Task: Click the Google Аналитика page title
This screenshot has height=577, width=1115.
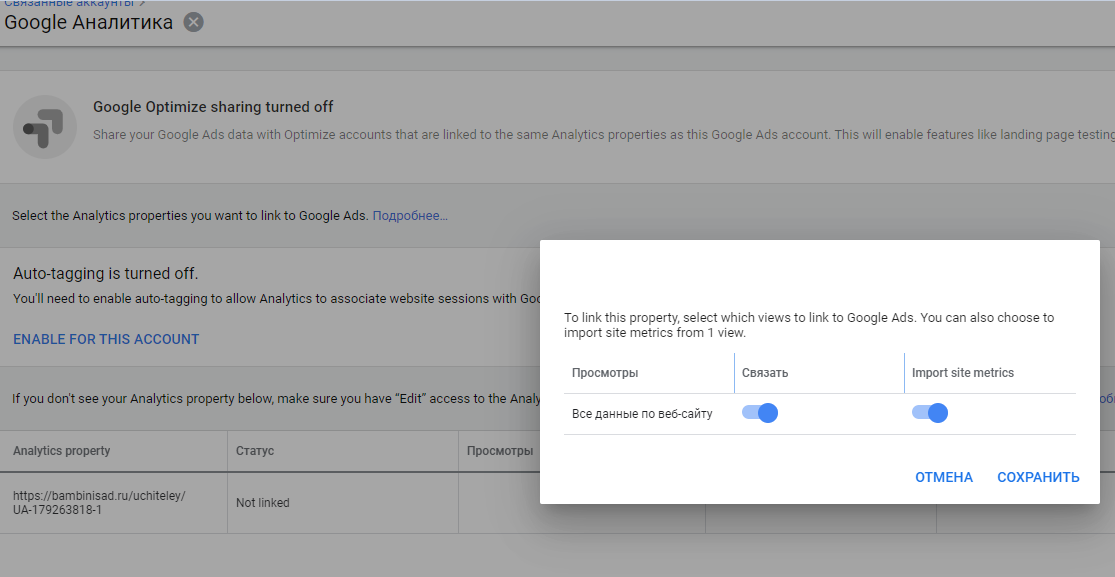Action: click(88, 22)
